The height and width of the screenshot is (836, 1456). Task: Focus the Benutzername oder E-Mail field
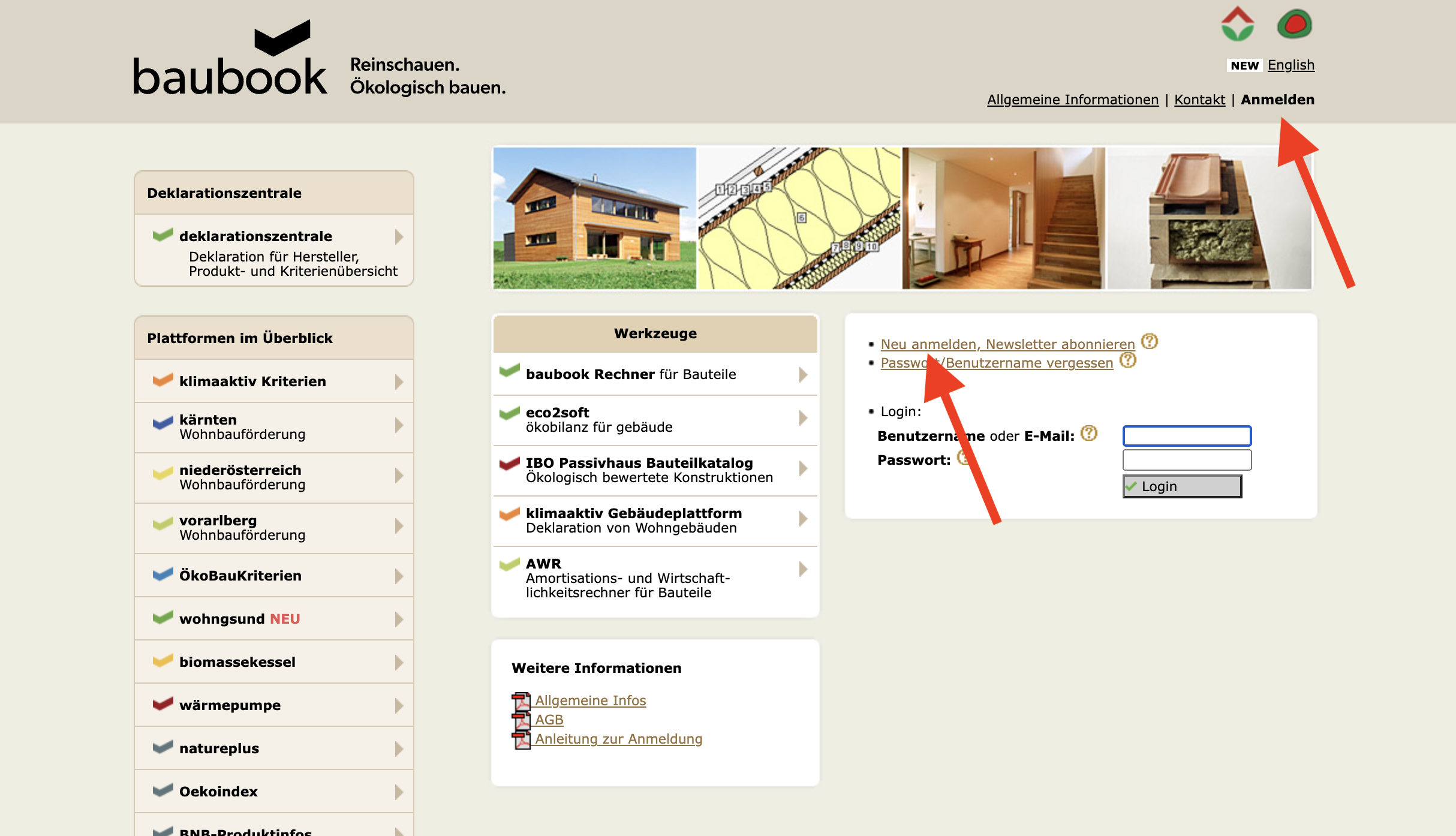pyautogui.click(x=1187, y=436)
